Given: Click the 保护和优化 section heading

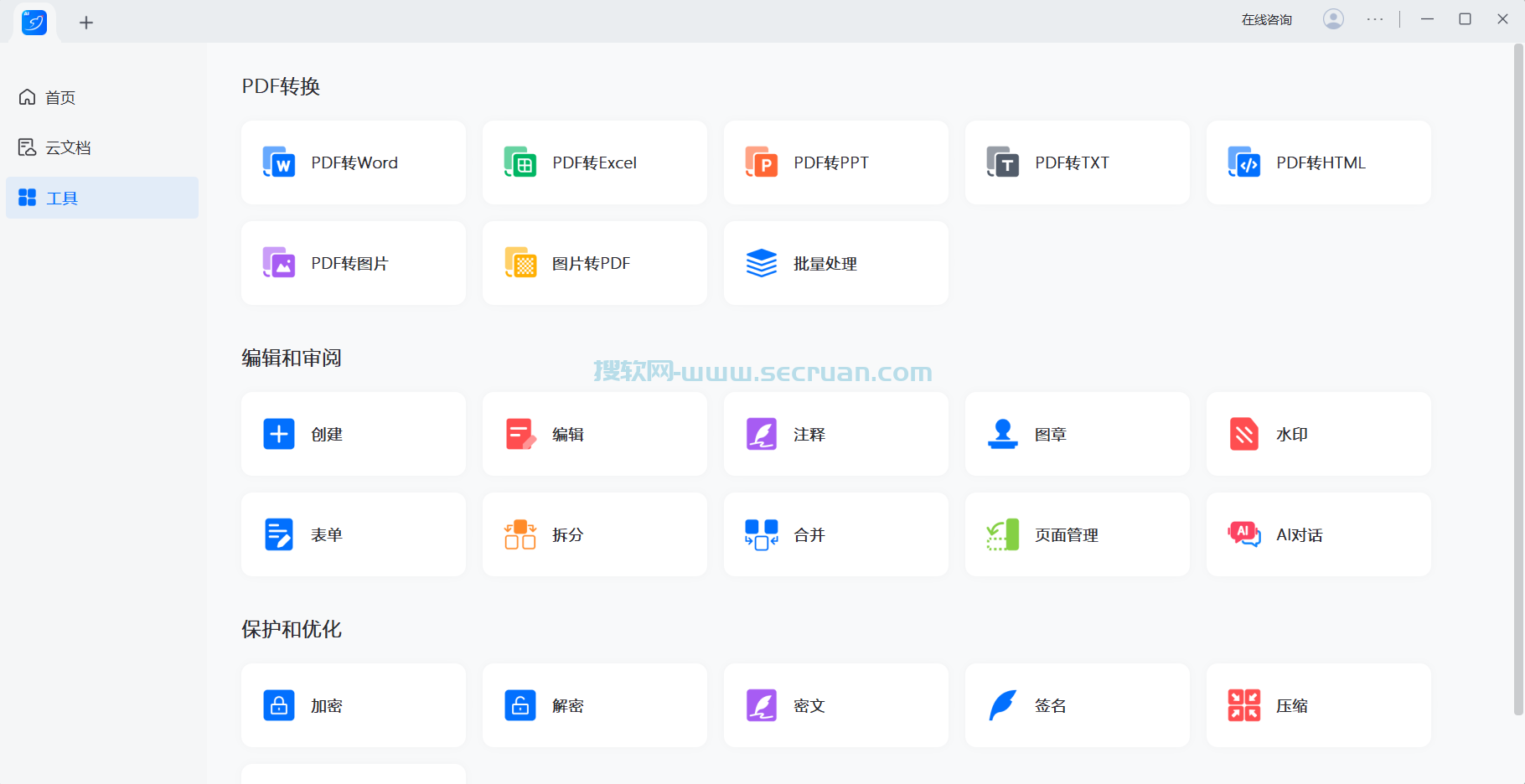Looking at the screenshot, I should coord(292,629).
